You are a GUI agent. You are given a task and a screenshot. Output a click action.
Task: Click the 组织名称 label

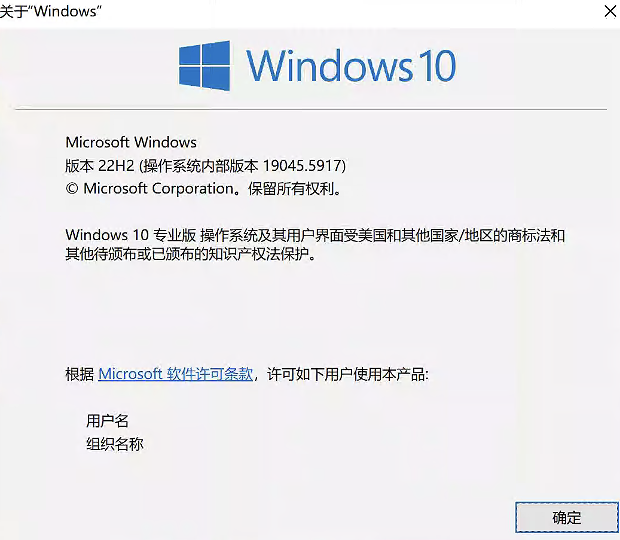(x=115, y=444)
